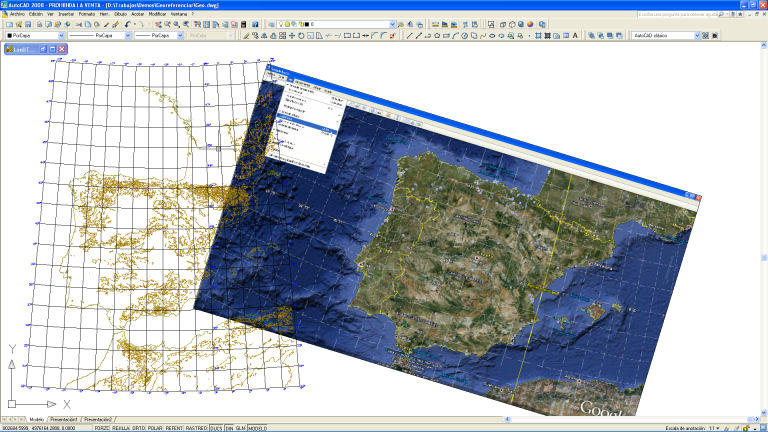768x432 pixels.
Task: Toggle REJILLA grid display
Action: coord(121,428)
